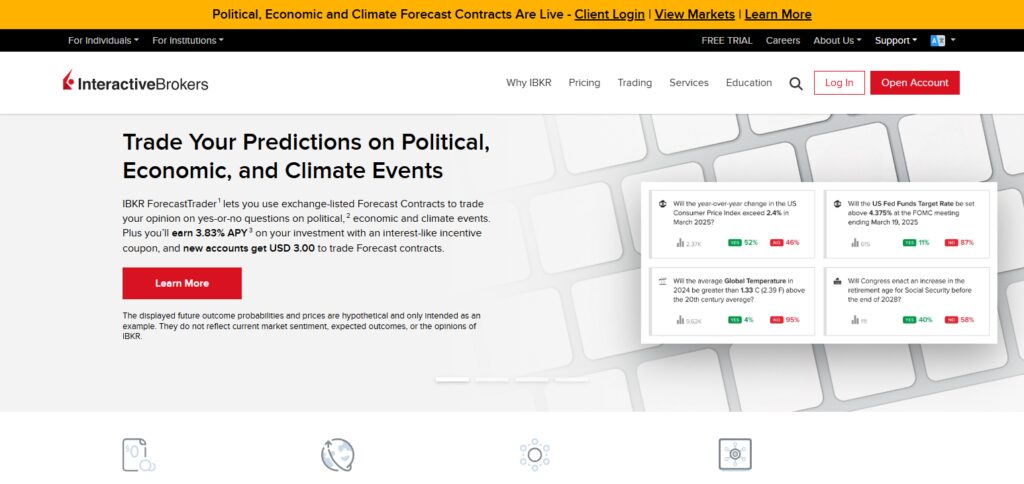Open the Support dropdown menu
Viewport: 1024px width, 484px height.
tap(895, 40)
